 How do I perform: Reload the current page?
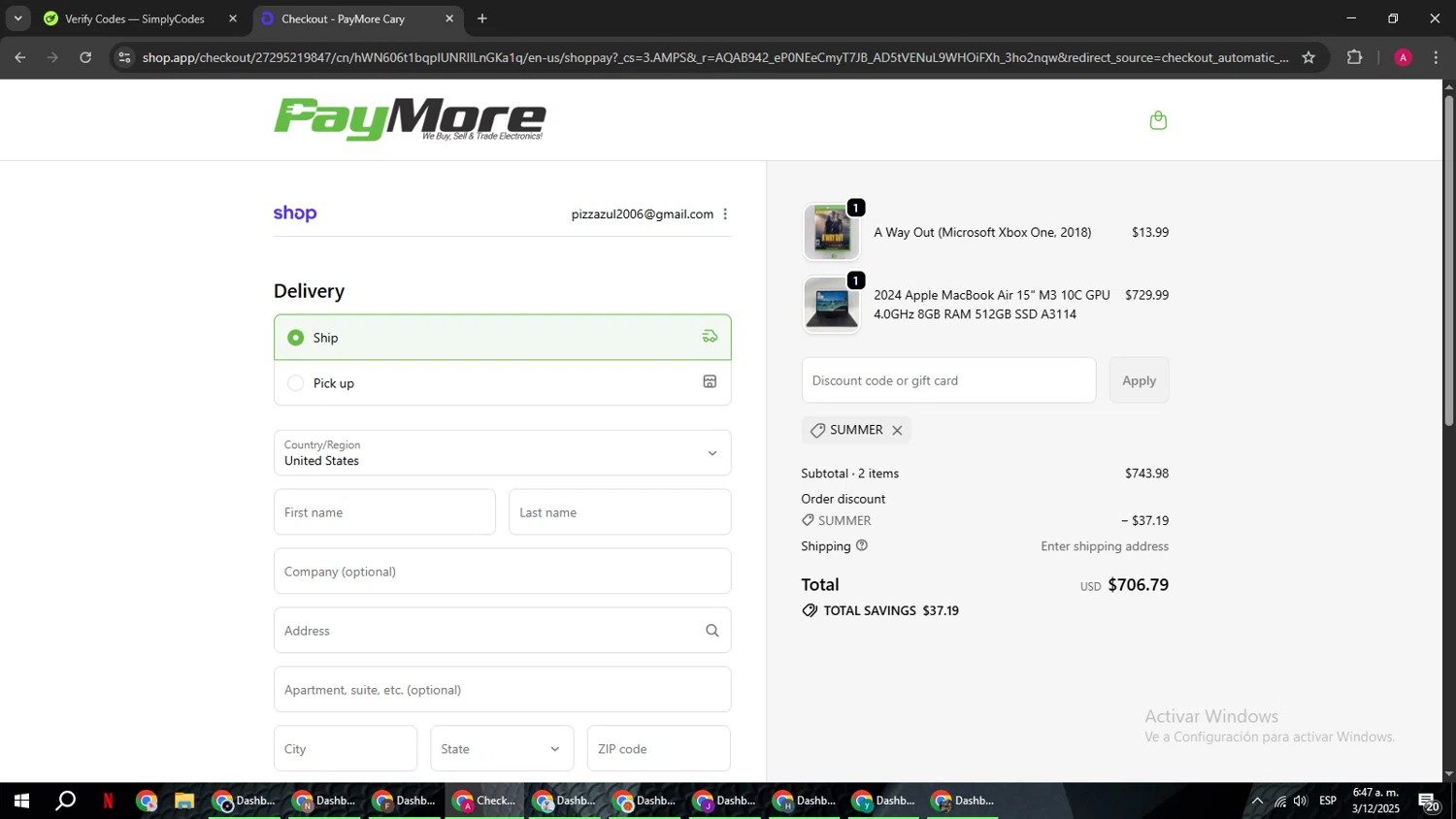(85, 57)
